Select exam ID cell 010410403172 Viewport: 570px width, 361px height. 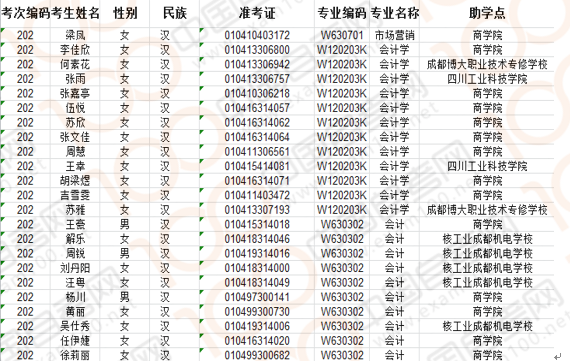pos(257,35)
